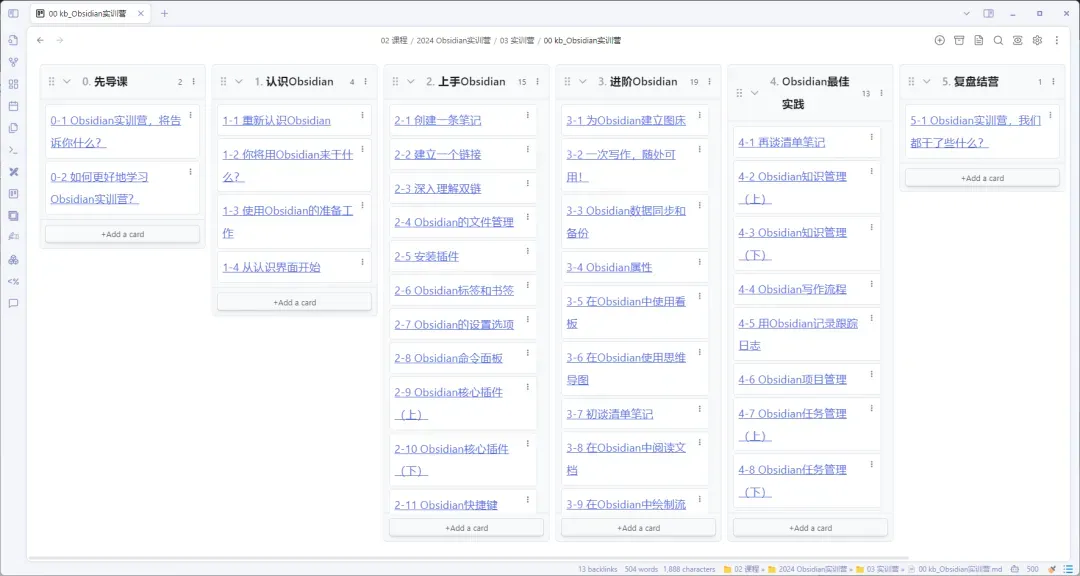Screen dimensions: 1080x576
Task: Search the board with magnifier icon
Action: point(998,41)
